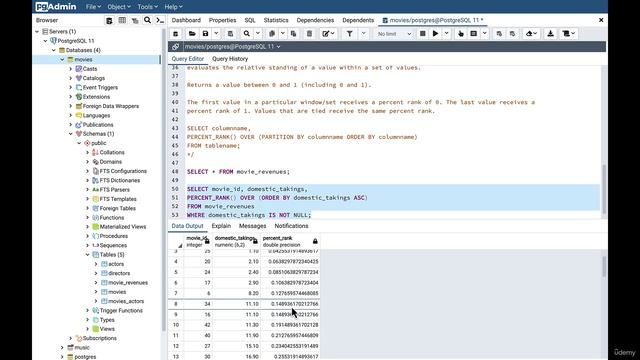Open the Help menu
This screenshot has height=360, width=640.
tap(173, 7)
